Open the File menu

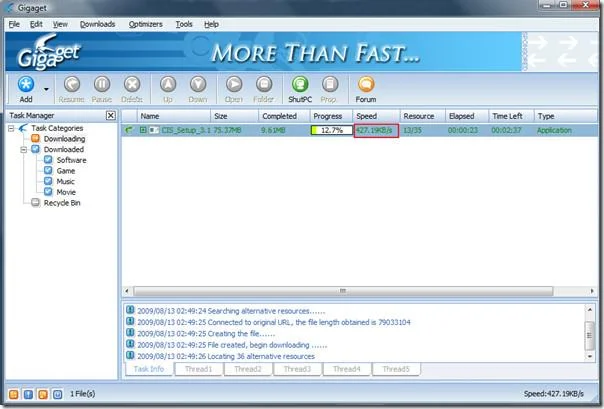pyautogui.click(x=14, y=24)
